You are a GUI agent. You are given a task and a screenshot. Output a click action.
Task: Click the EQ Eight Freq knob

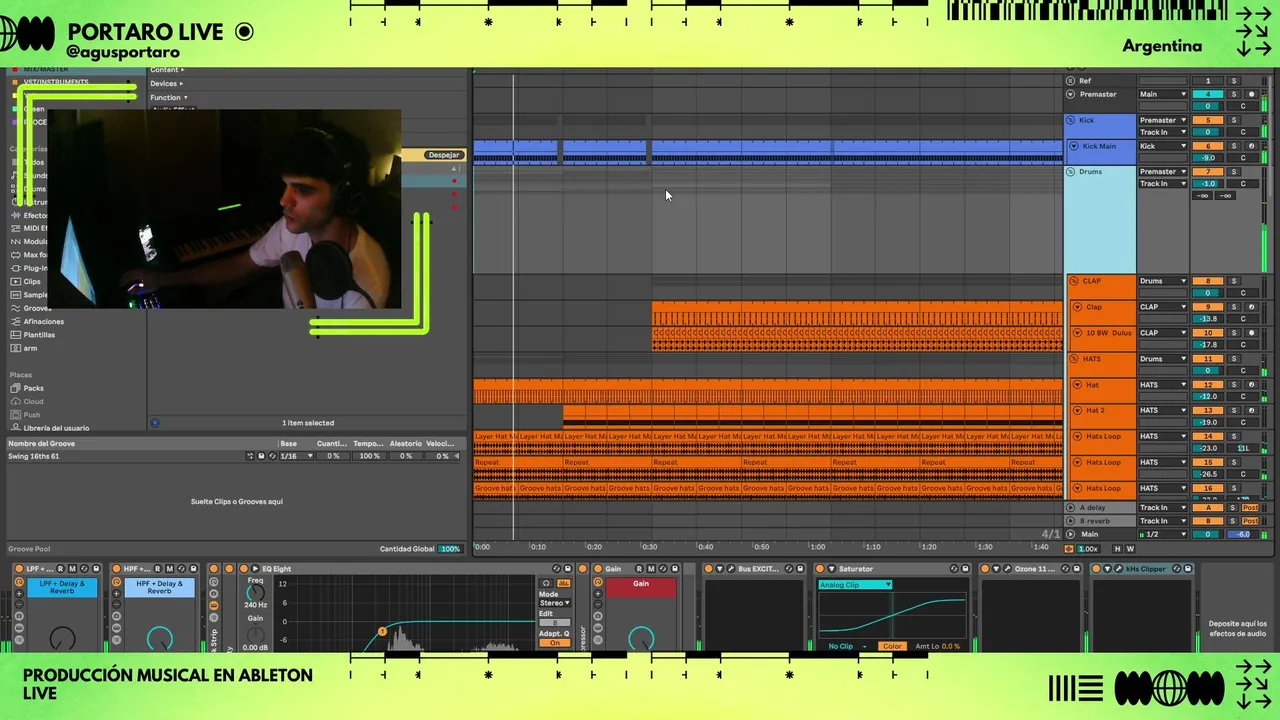click(x=256, y=592)
